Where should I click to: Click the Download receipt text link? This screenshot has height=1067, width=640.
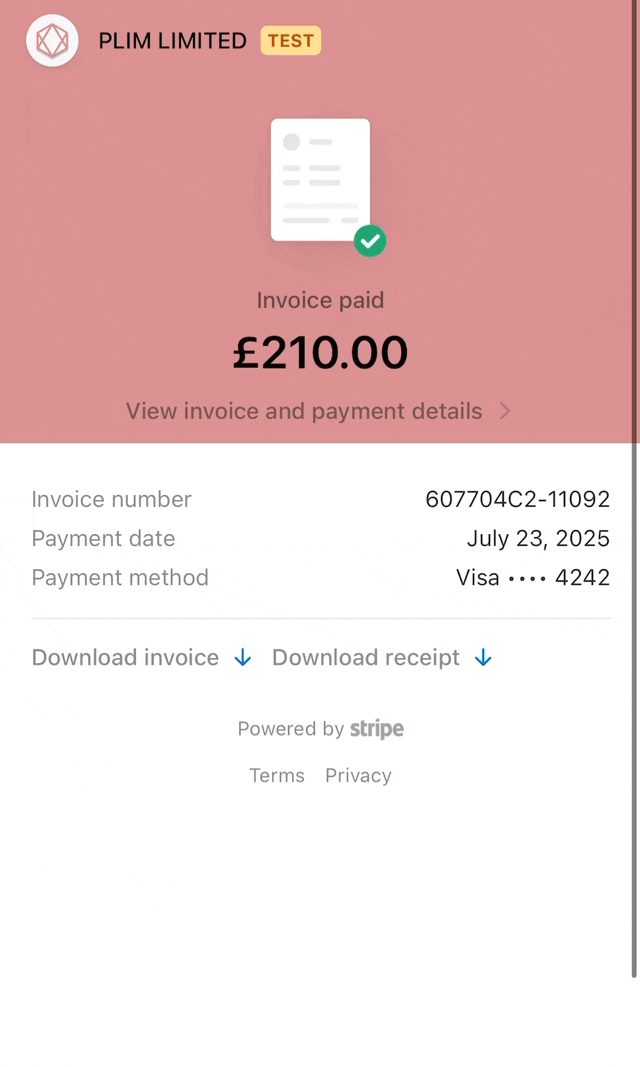(366, 657)
